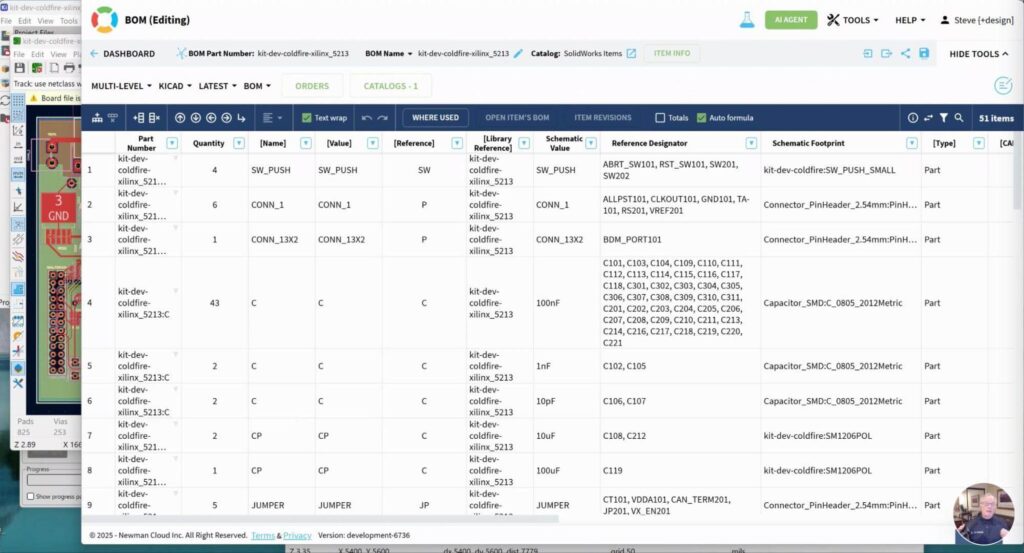Collapse toolbar with HIDE TOOLS
This screenshot has width=1024, height=553.
(x=978, y=54)
